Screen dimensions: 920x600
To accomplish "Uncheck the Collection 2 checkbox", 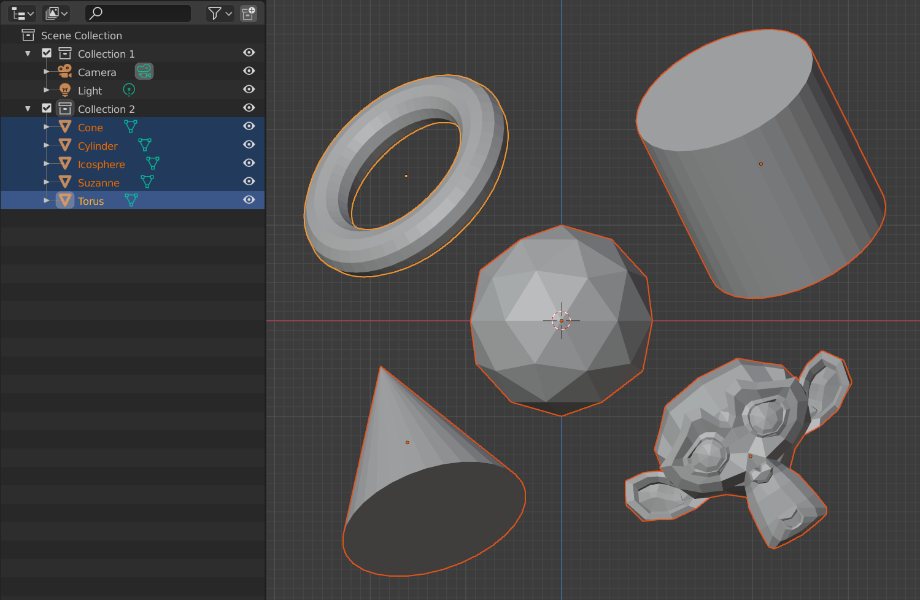I will [x=46, y=108].
